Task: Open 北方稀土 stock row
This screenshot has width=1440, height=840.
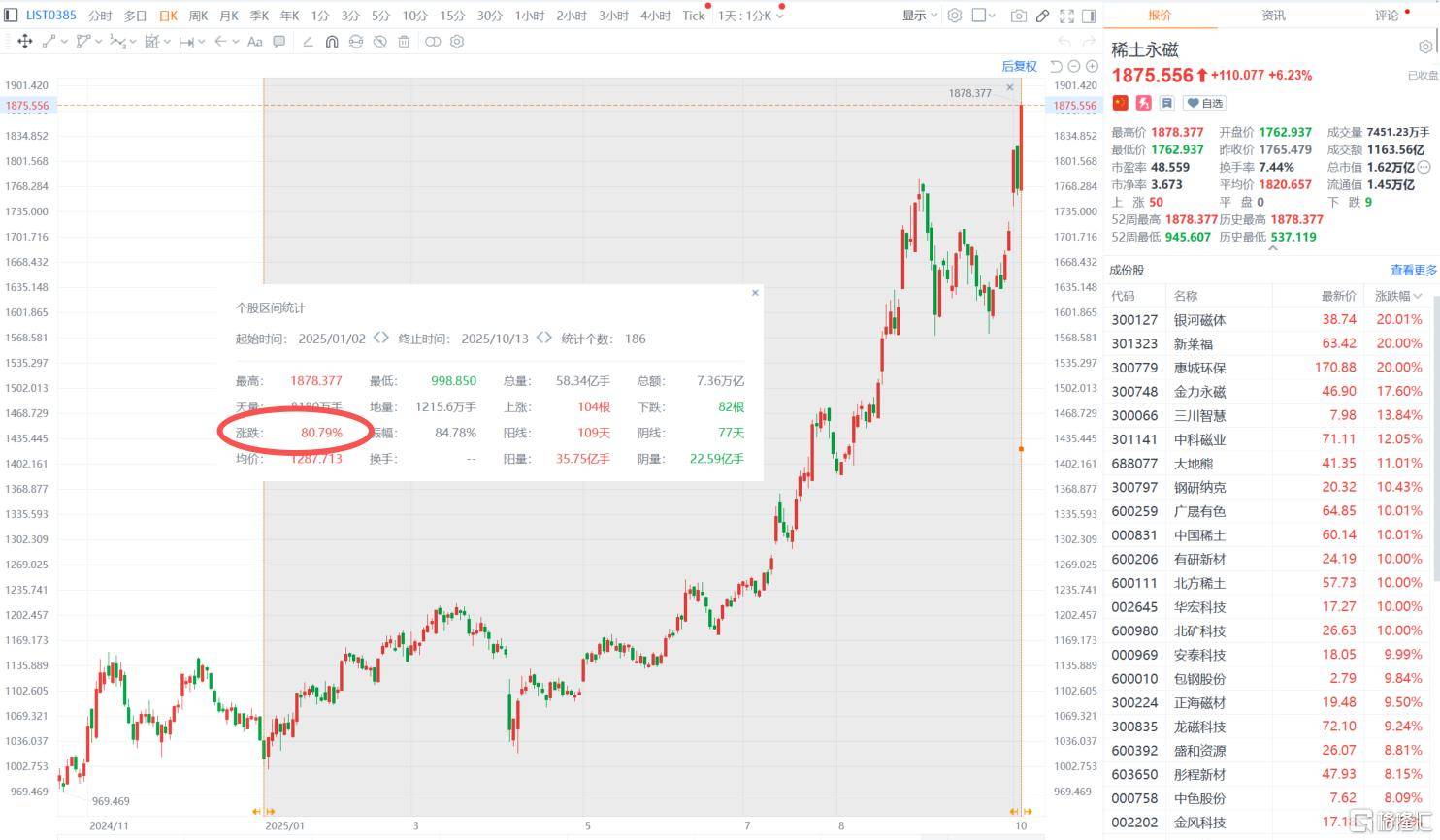Action: pyautogui.click(x=1271, y=583)
